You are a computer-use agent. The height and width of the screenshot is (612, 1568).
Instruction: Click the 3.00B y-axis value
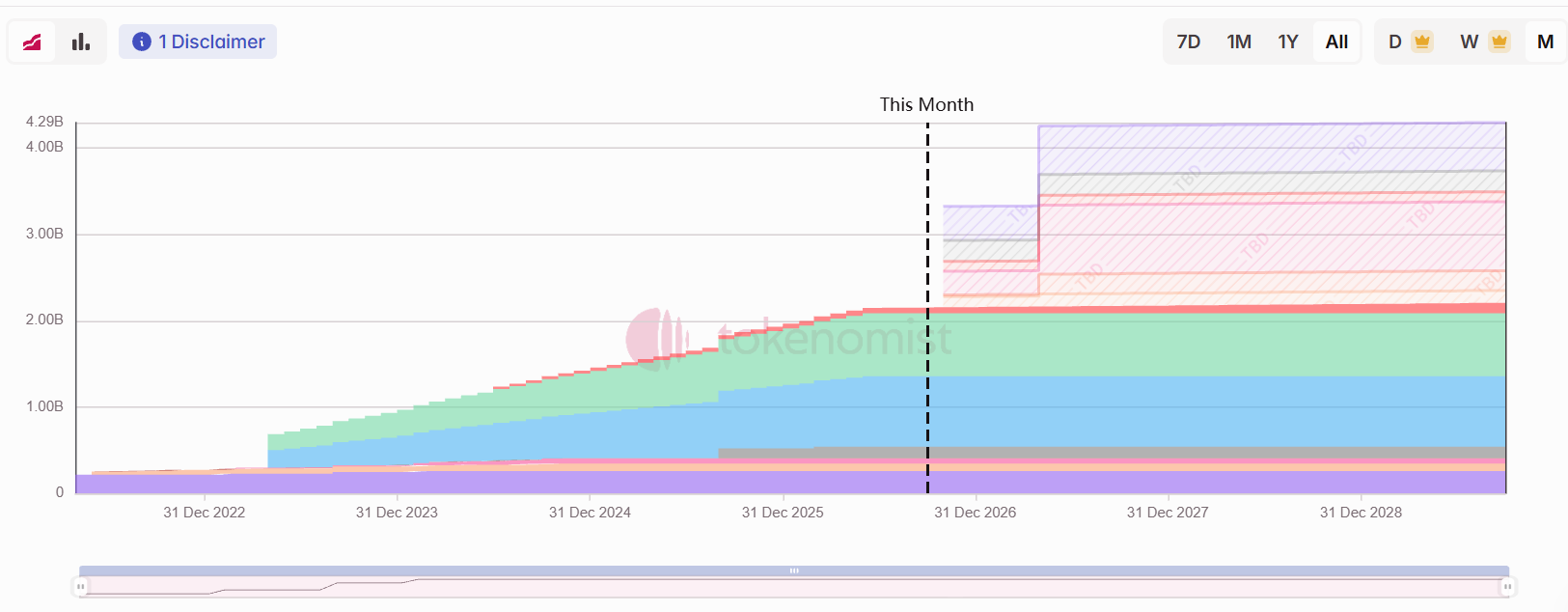pos(44,234)
